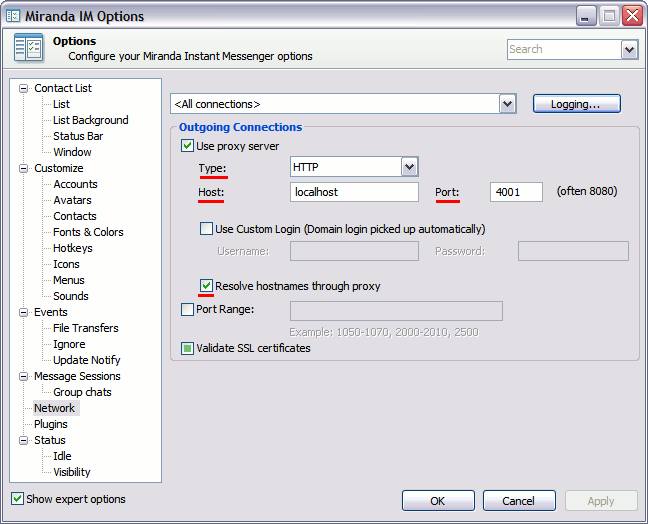Select Group chats in the tree
This screenshot has width=648, height=524.
82,392
